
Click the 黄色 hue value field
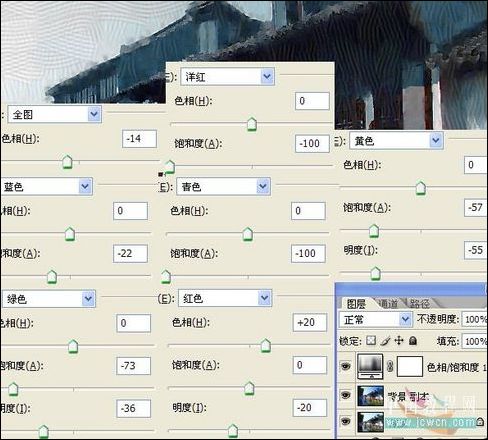[x=475, y=165]
